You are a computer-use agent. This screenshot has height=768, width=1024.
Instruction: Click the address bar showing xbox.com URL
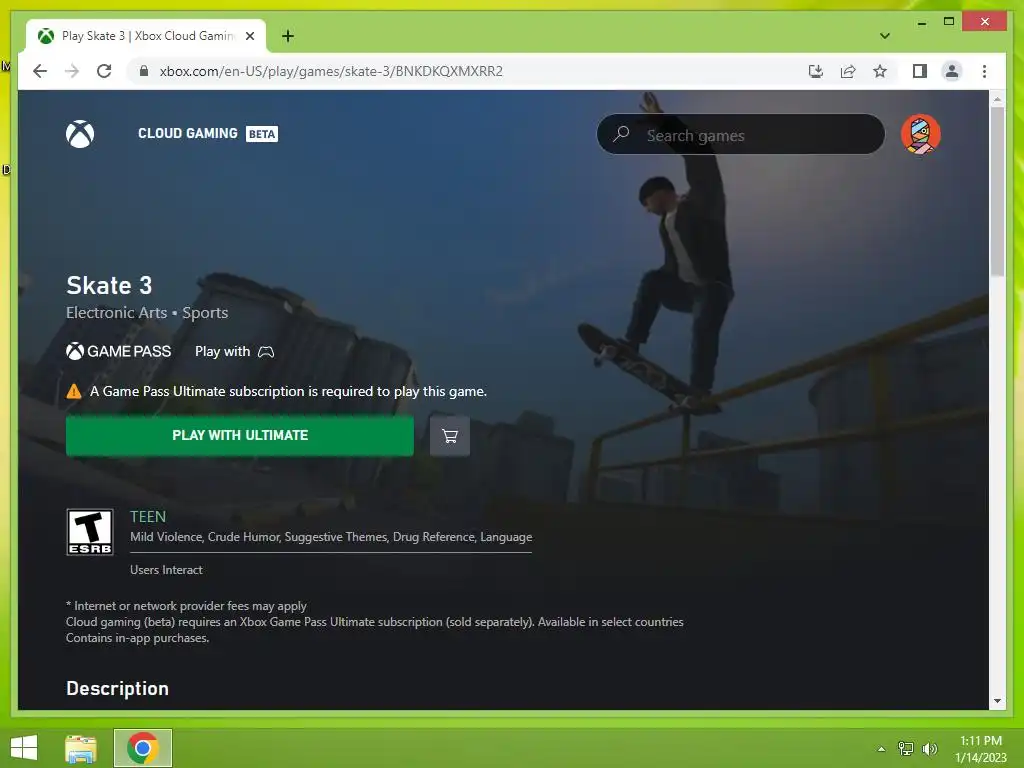point(331,71)
